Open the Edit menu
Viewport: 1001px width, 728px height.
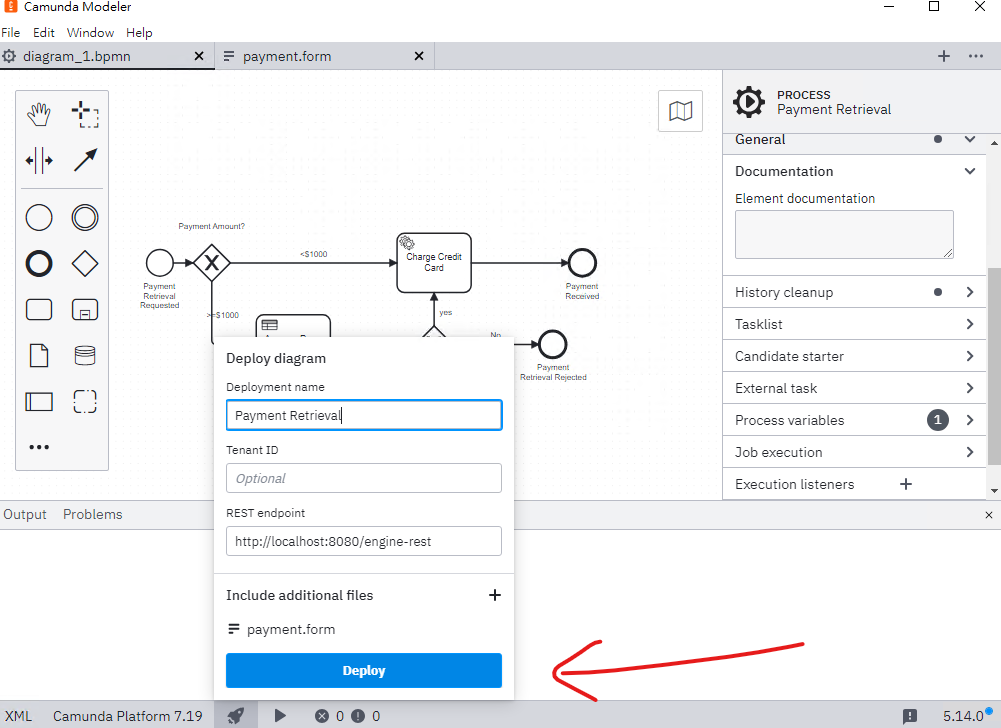pyautogui.click(x=43, y=33)
